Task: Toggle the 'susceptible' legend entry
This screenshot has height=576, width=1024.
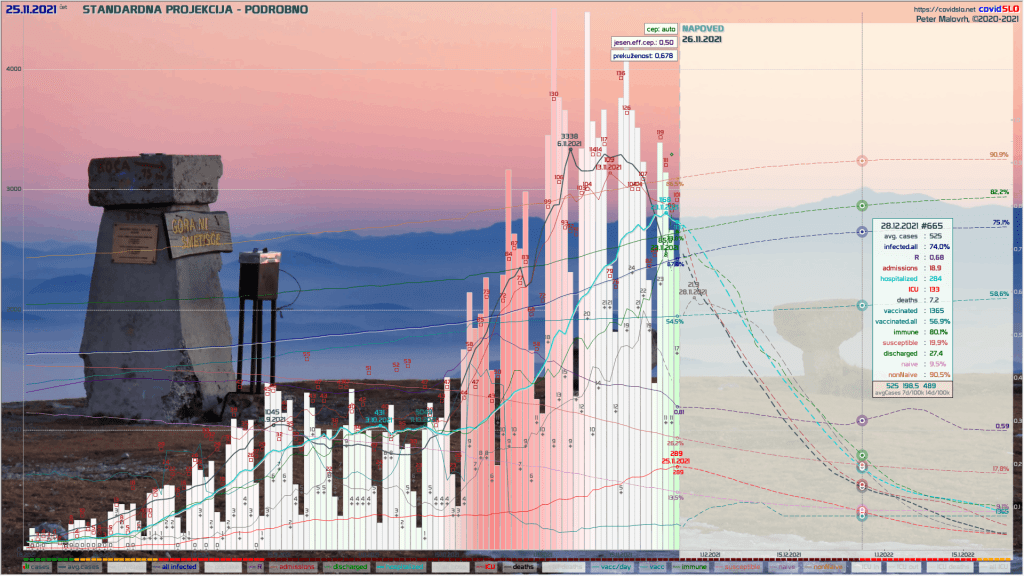Action: pyautogui.click(x=740, y=567)
